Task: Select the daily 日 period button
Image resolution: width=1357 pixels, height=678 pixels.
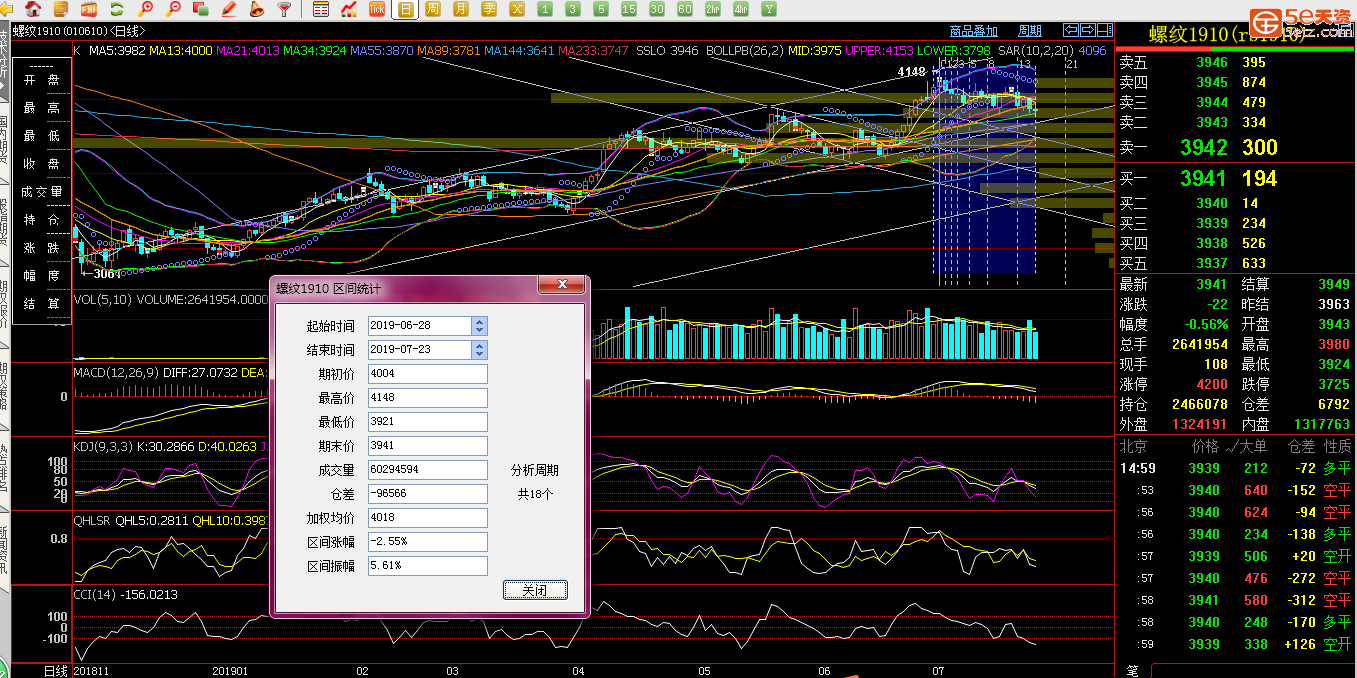Action: click(x=405, y=9)
